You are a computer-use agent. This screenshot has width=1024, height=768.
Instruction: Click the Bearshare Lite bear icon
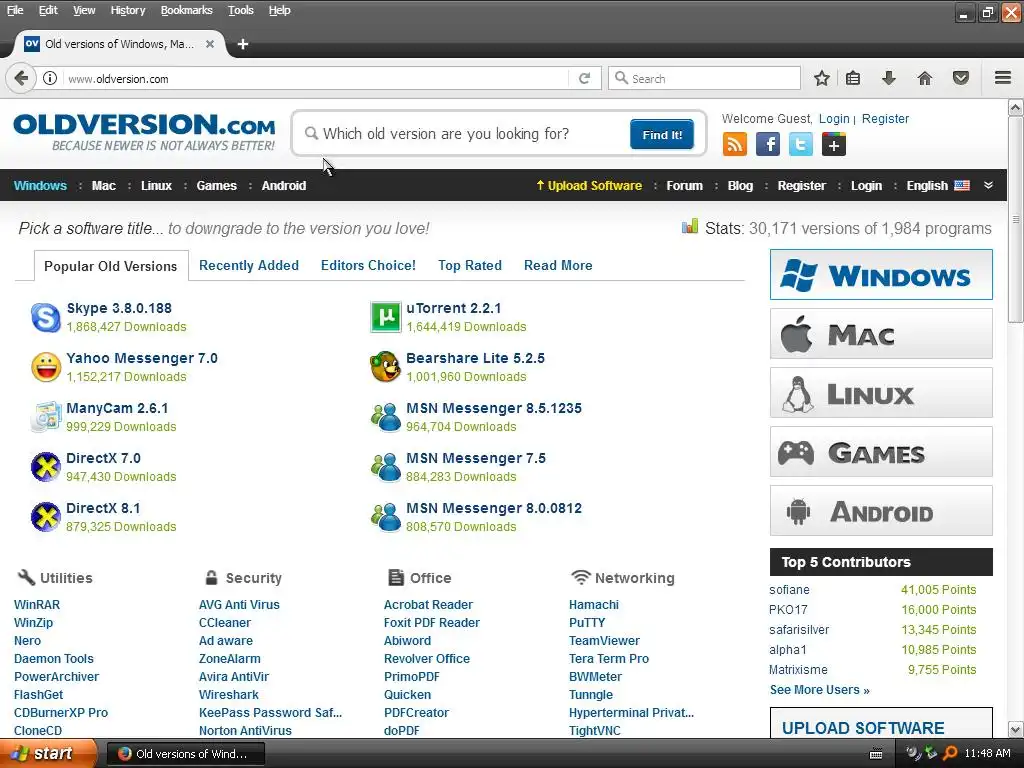point(385,367)
